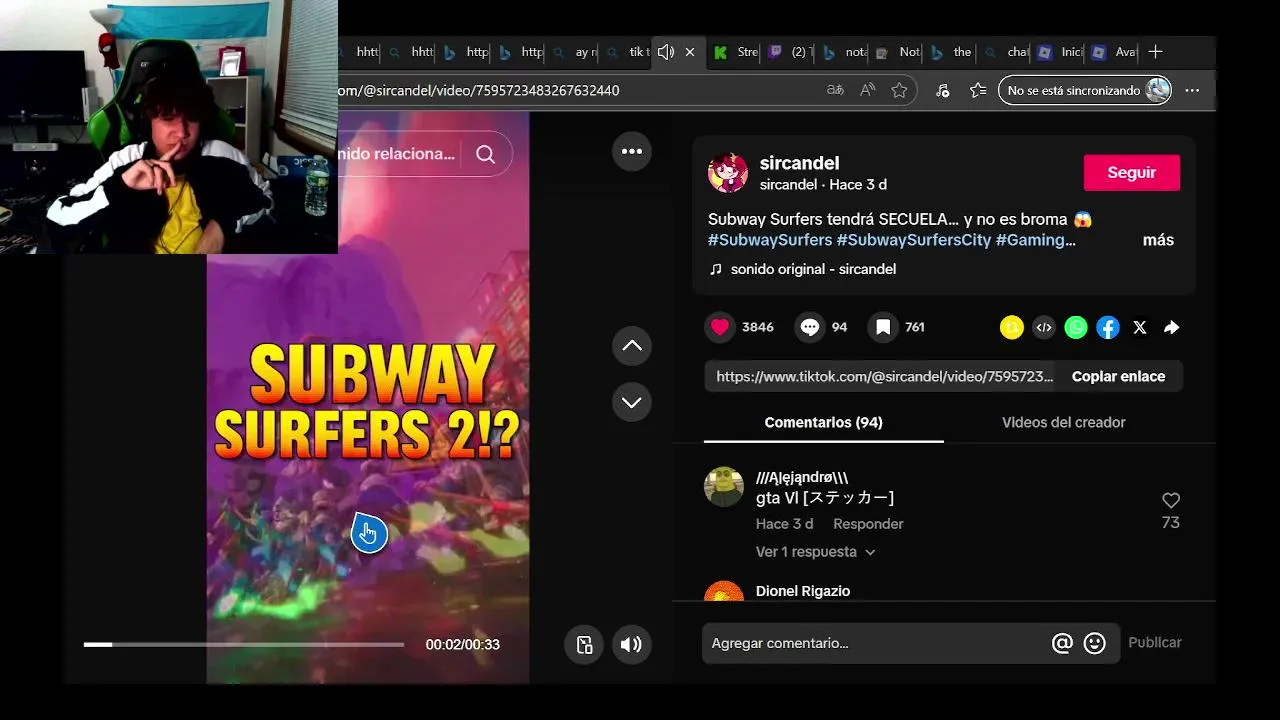
Task: Share the video to WhatsApp
Action: click(1076, 327)
